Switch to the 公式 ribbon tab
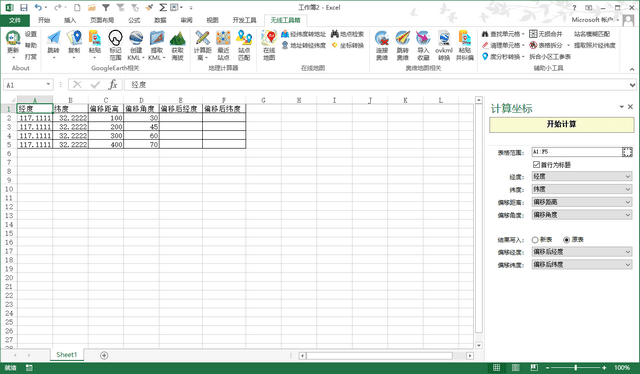 tap(134, 20)
